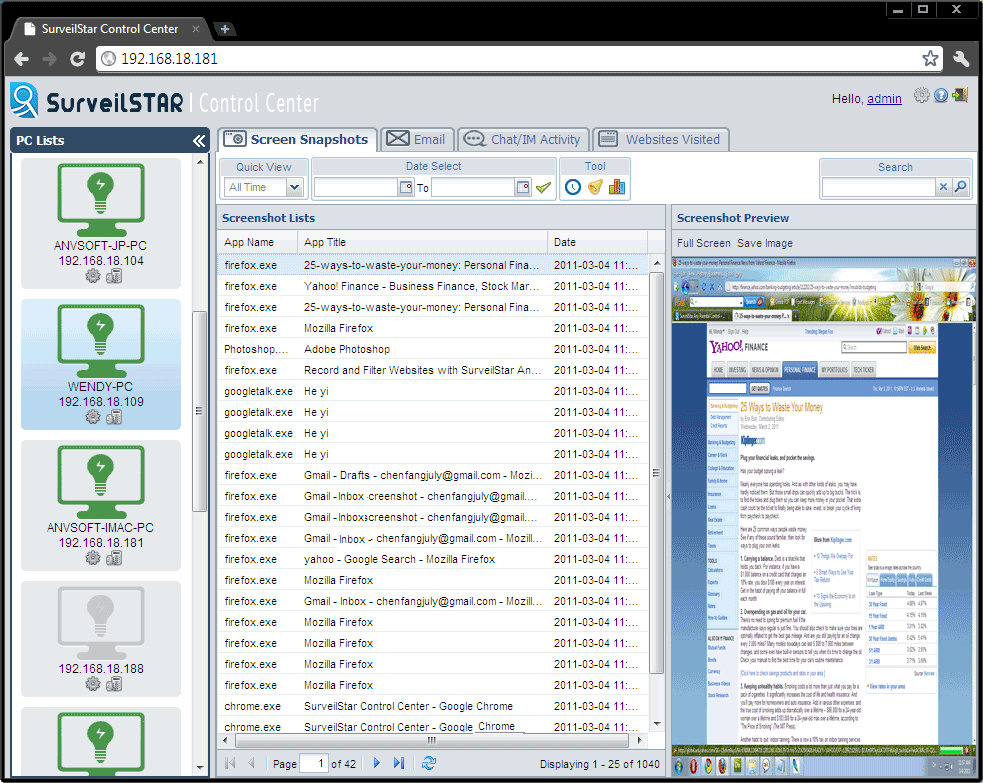Open the bar chart statistics tool
The height and width of the screenshot is (783, 983).
coord(617,187)
